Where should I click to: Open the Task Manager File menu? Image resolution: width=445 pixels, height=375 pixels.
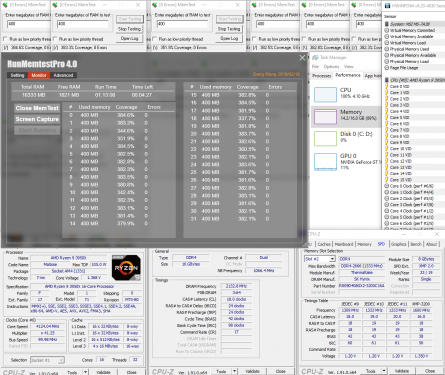(315, 66)
